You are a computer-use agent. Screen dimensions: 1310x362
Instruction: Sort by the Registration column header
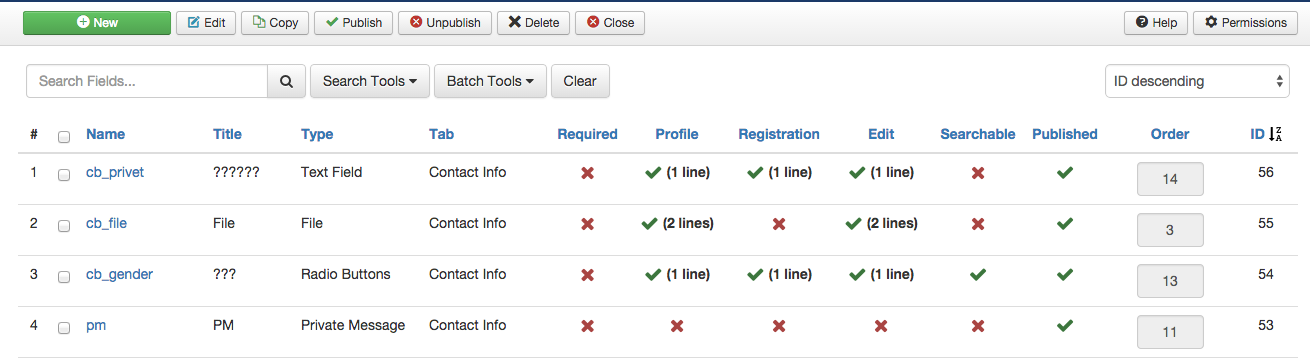pos(779,134)
